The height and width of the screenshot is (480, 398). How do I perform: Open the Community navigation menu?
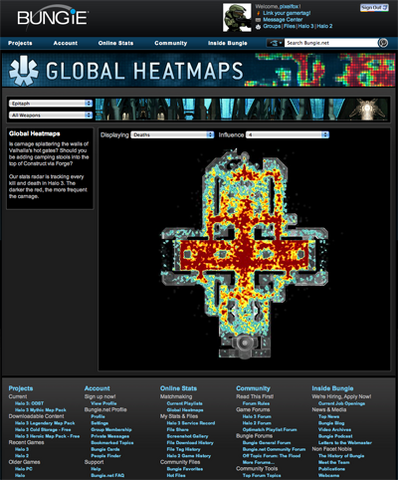pos(171,43)
